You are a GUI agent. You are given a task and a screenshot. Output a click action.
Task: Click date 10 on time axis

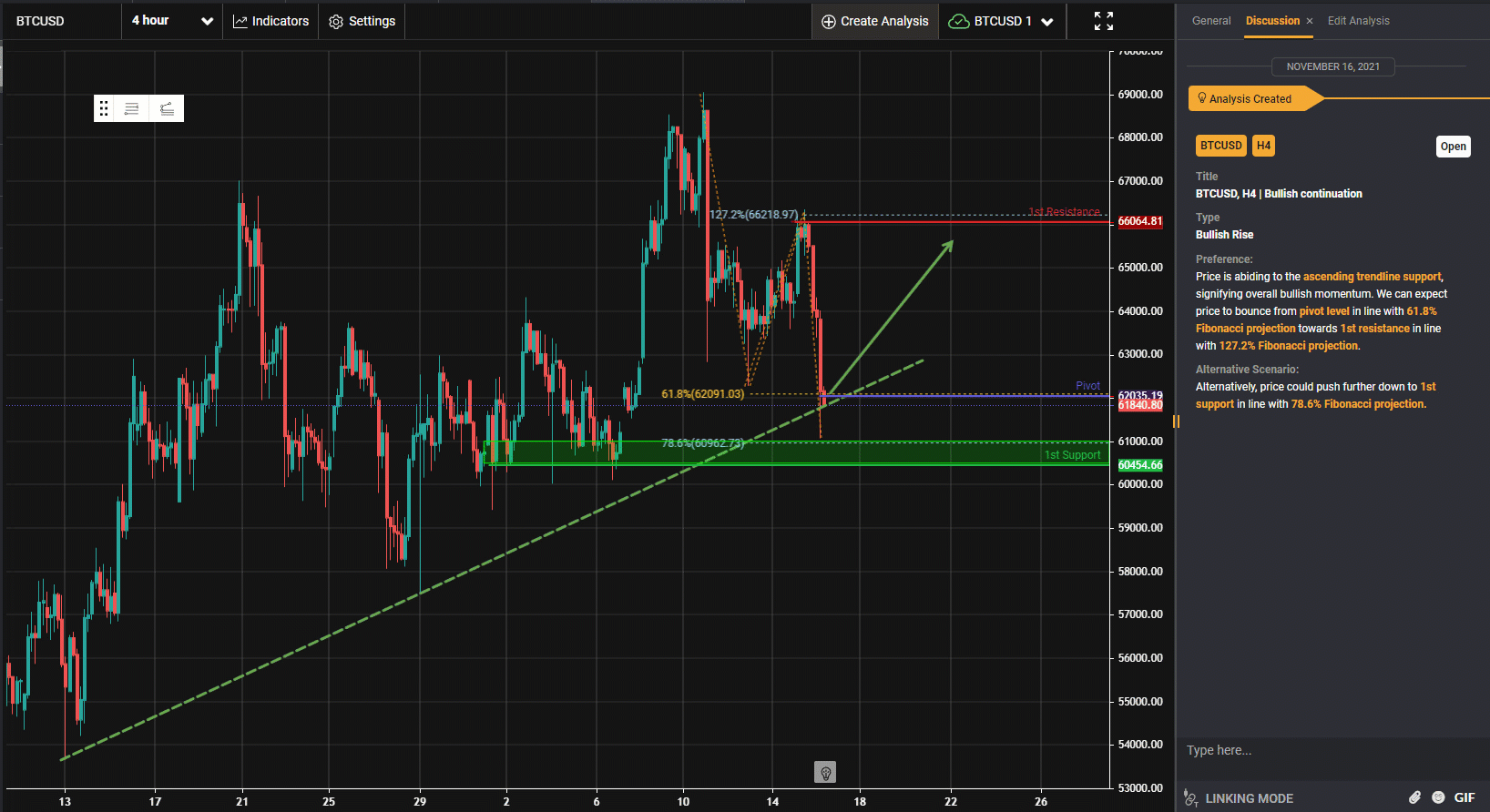click(x=683, y=802)
